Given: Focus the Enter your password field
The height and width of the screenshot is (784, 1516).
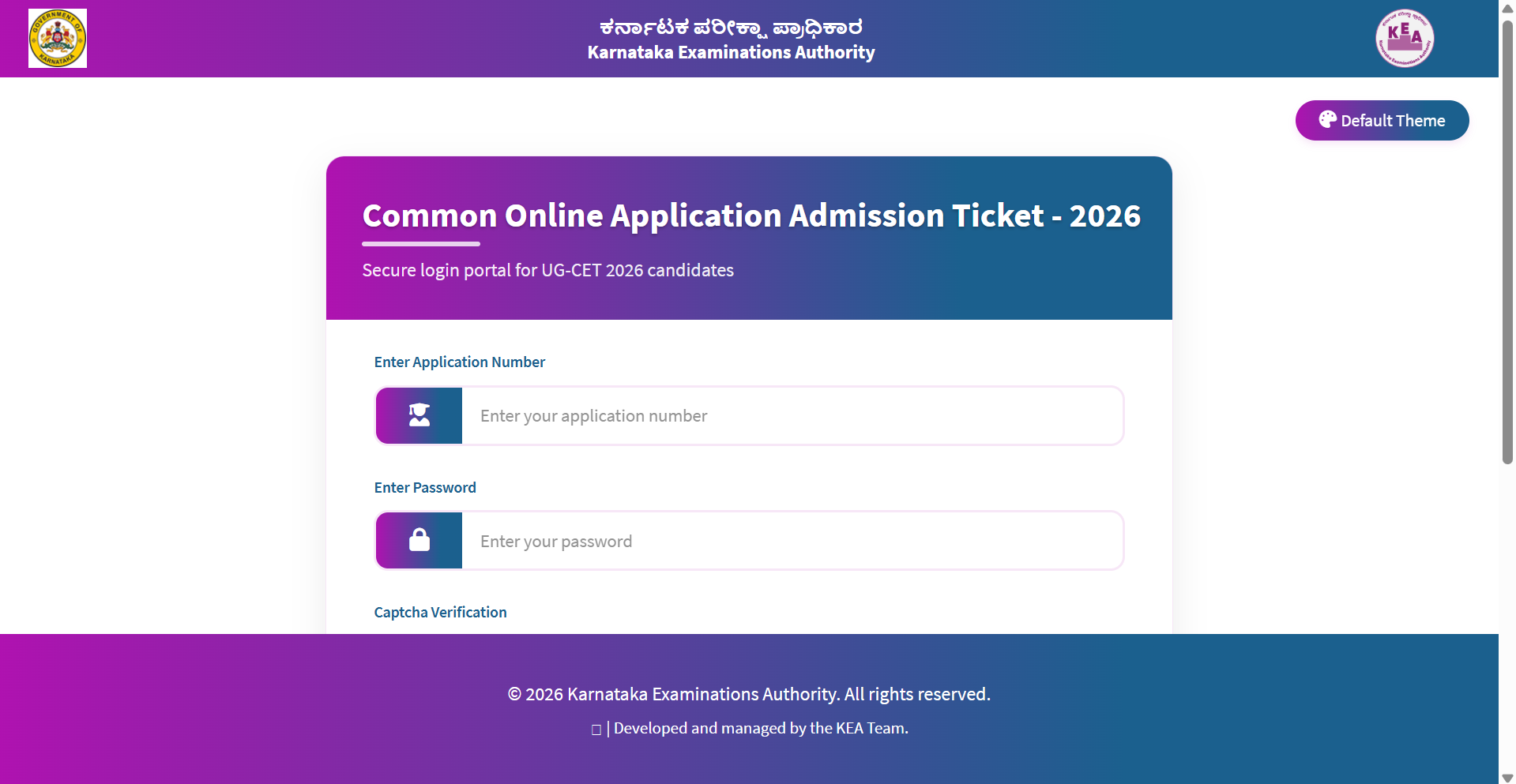Looking at the screenshot, I should (792, 541).
